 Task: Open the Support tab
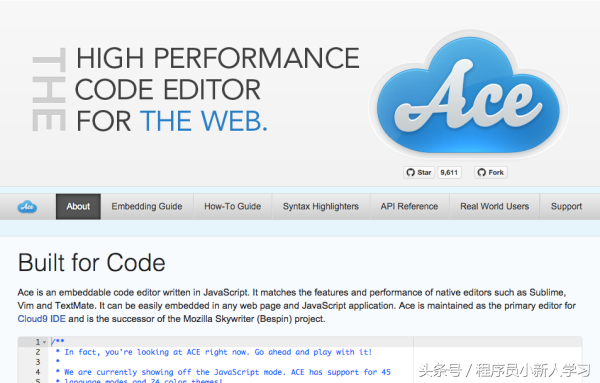[x=566, y=207]
